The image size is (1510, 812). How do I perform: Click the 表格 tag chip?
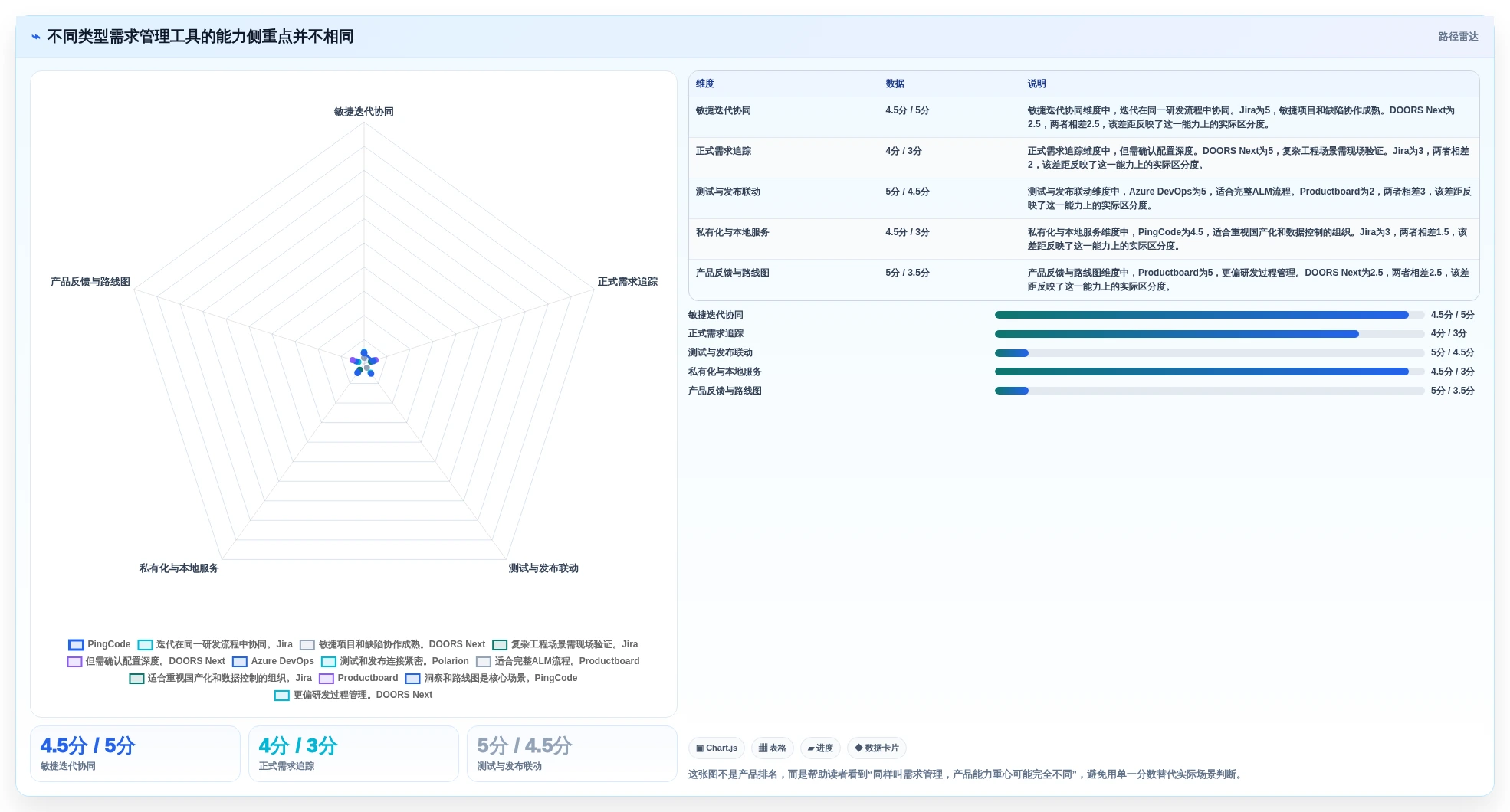[773, 748]
